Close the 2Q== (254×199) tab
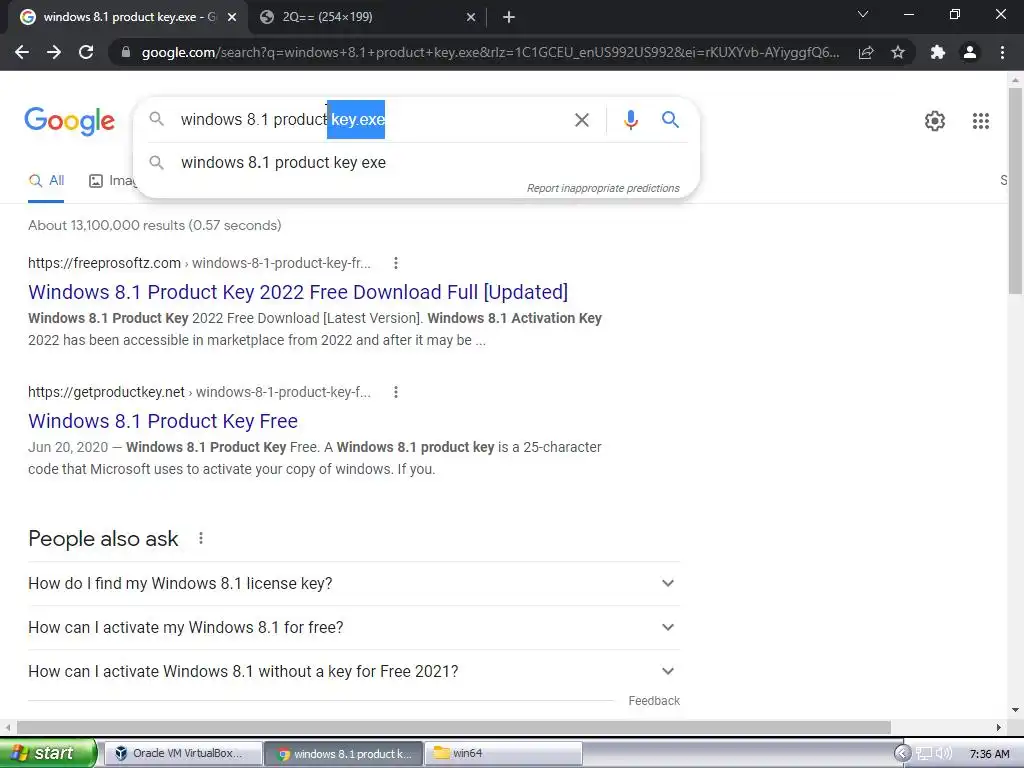The height and width of the screenshot is (768, 1024). 471,18
